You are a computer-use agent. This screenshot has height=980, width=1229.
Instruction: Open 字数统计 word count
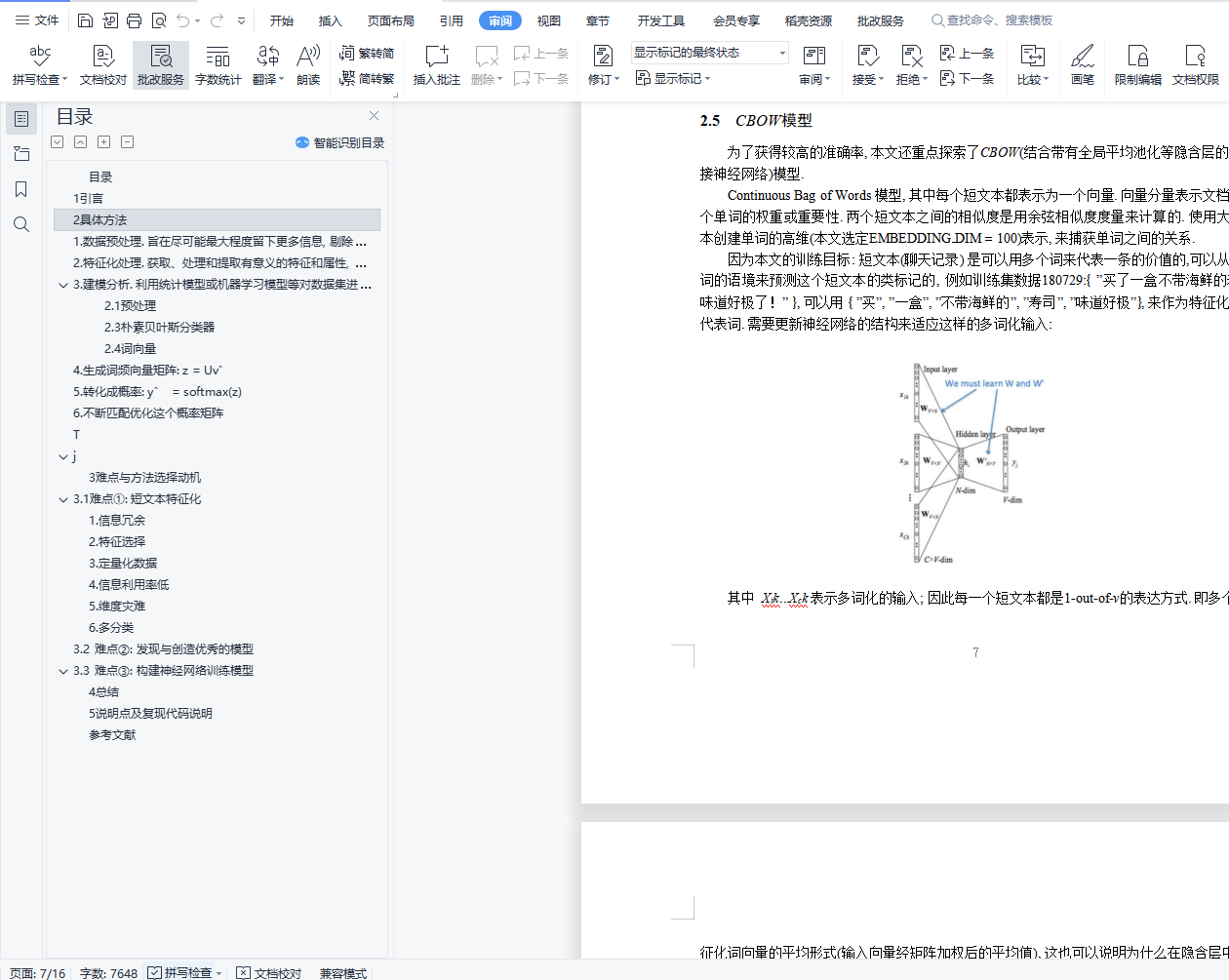[218, 65]
